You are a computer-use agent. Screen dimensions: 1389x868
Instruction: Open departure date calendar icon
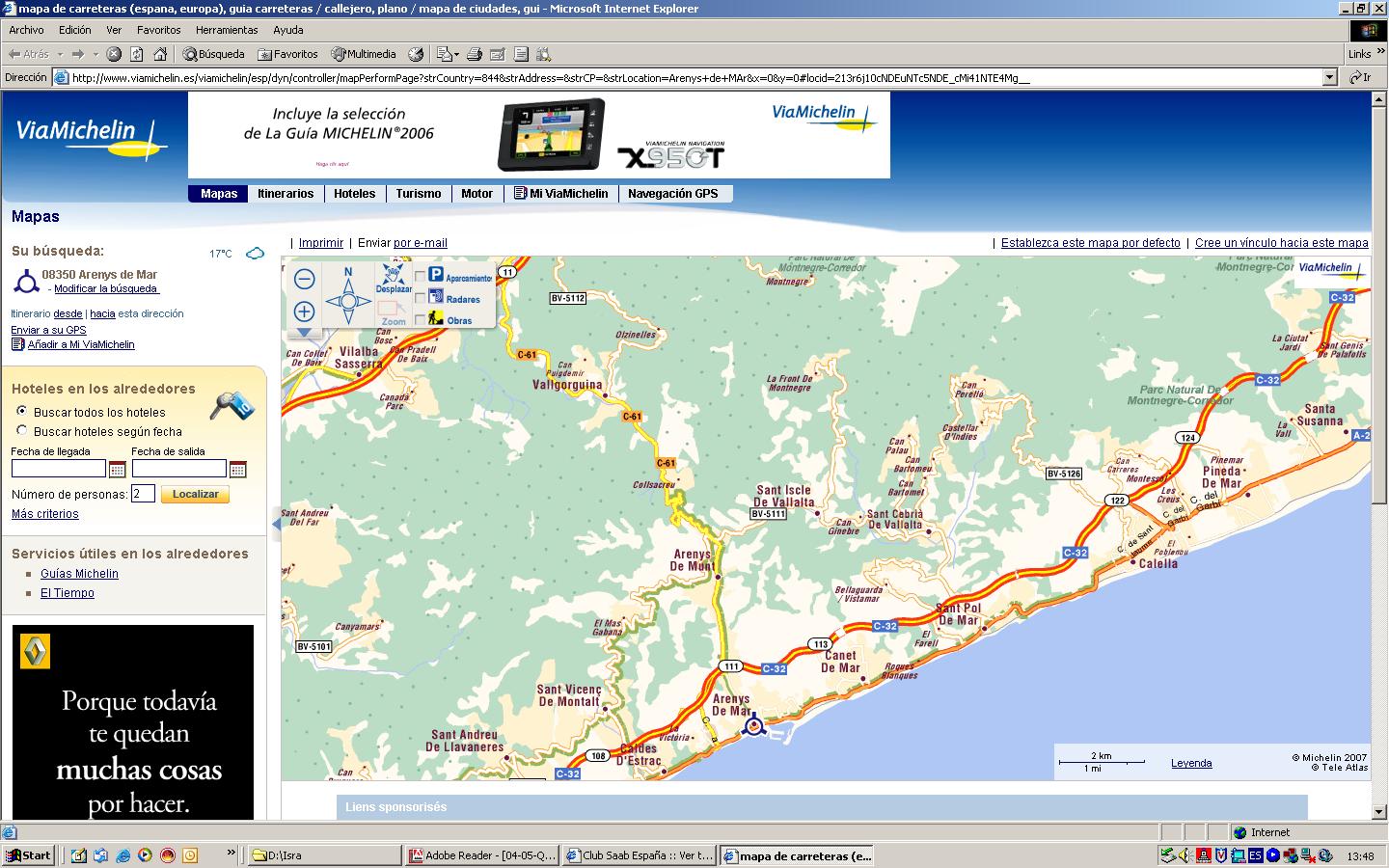238,470
